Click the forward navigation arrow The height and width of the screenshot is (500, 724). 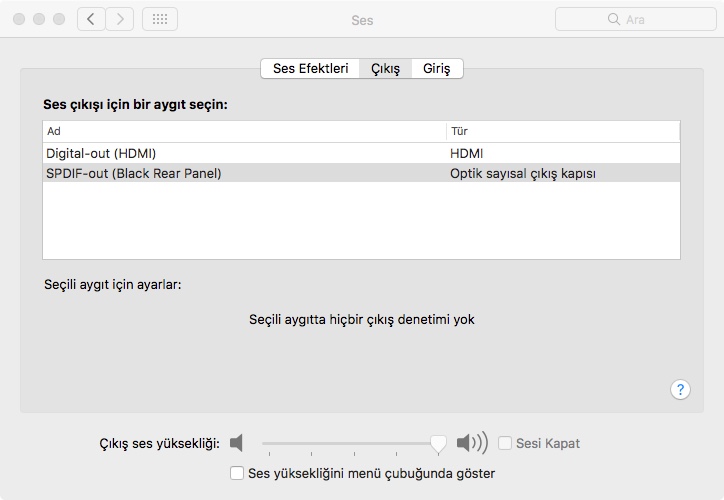tap(120, 19)
